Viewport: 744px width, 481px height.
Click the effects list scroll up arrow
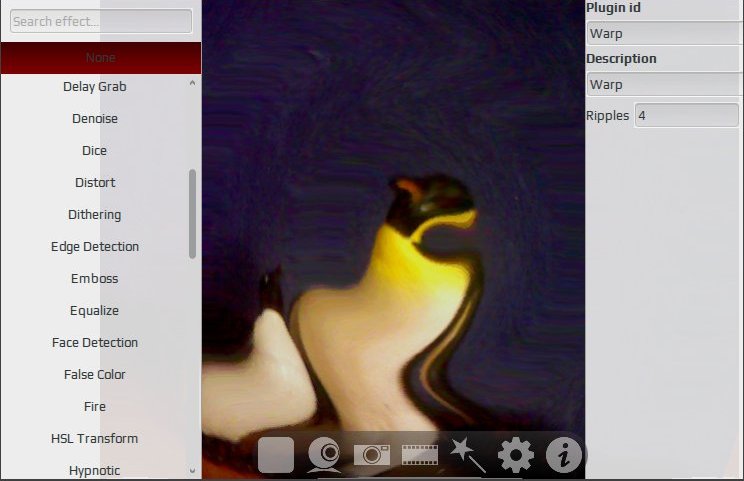pos(192,83)
